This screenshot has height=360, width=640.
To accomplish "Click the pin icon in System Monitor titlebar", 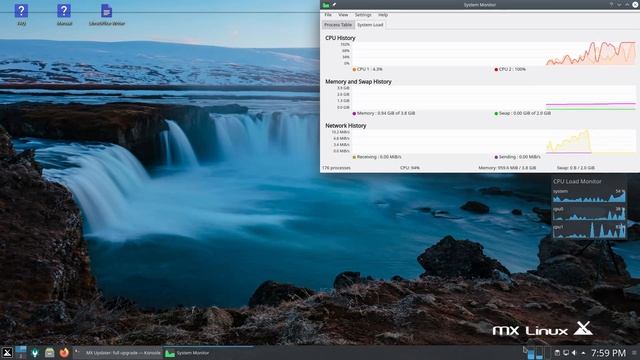I will point(334,5).
